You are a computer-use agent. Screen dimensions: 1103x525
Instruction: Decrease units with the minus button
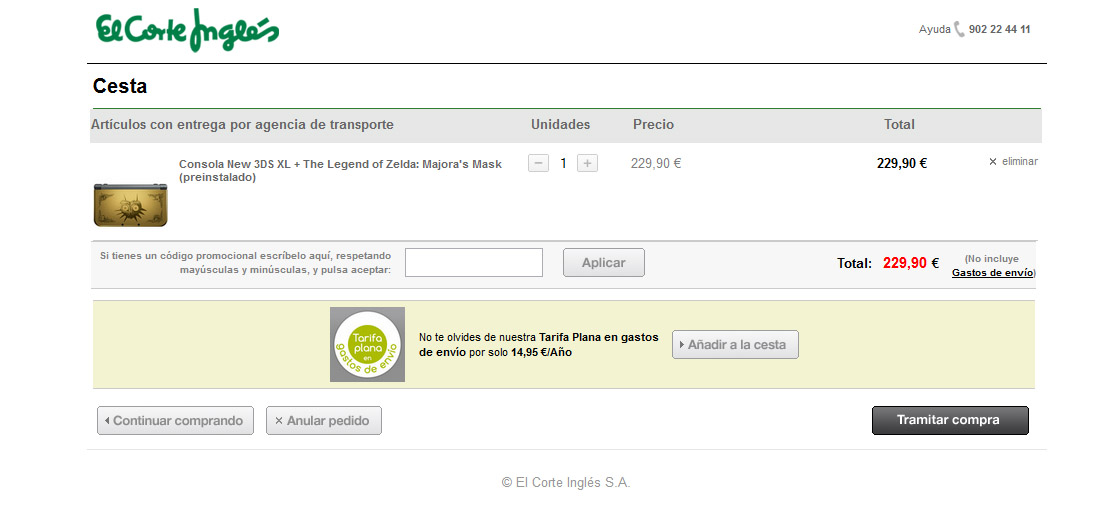538,163
